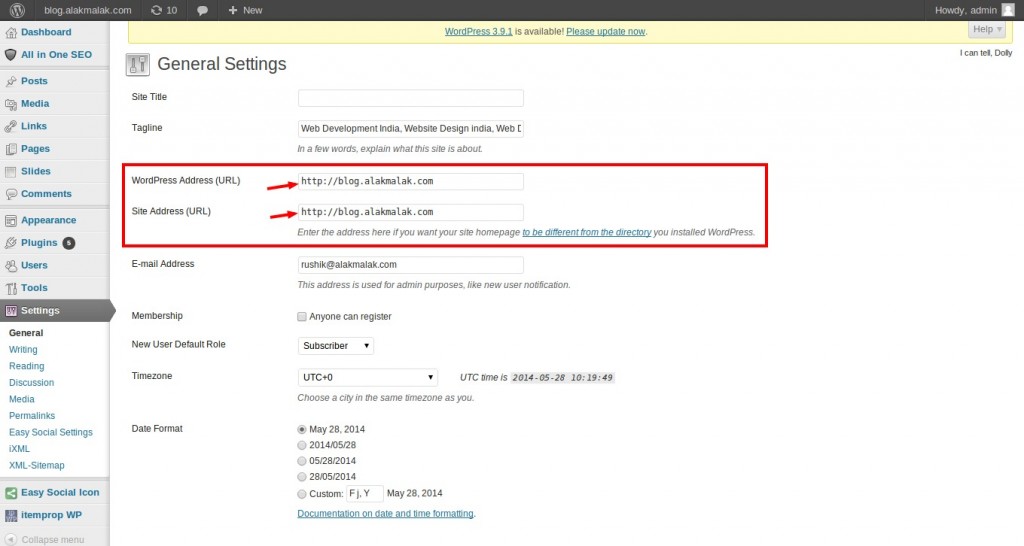Click the Site Title input field
Image resolution: width=1024 pixels, height=546 pixels.
(411, 98)
